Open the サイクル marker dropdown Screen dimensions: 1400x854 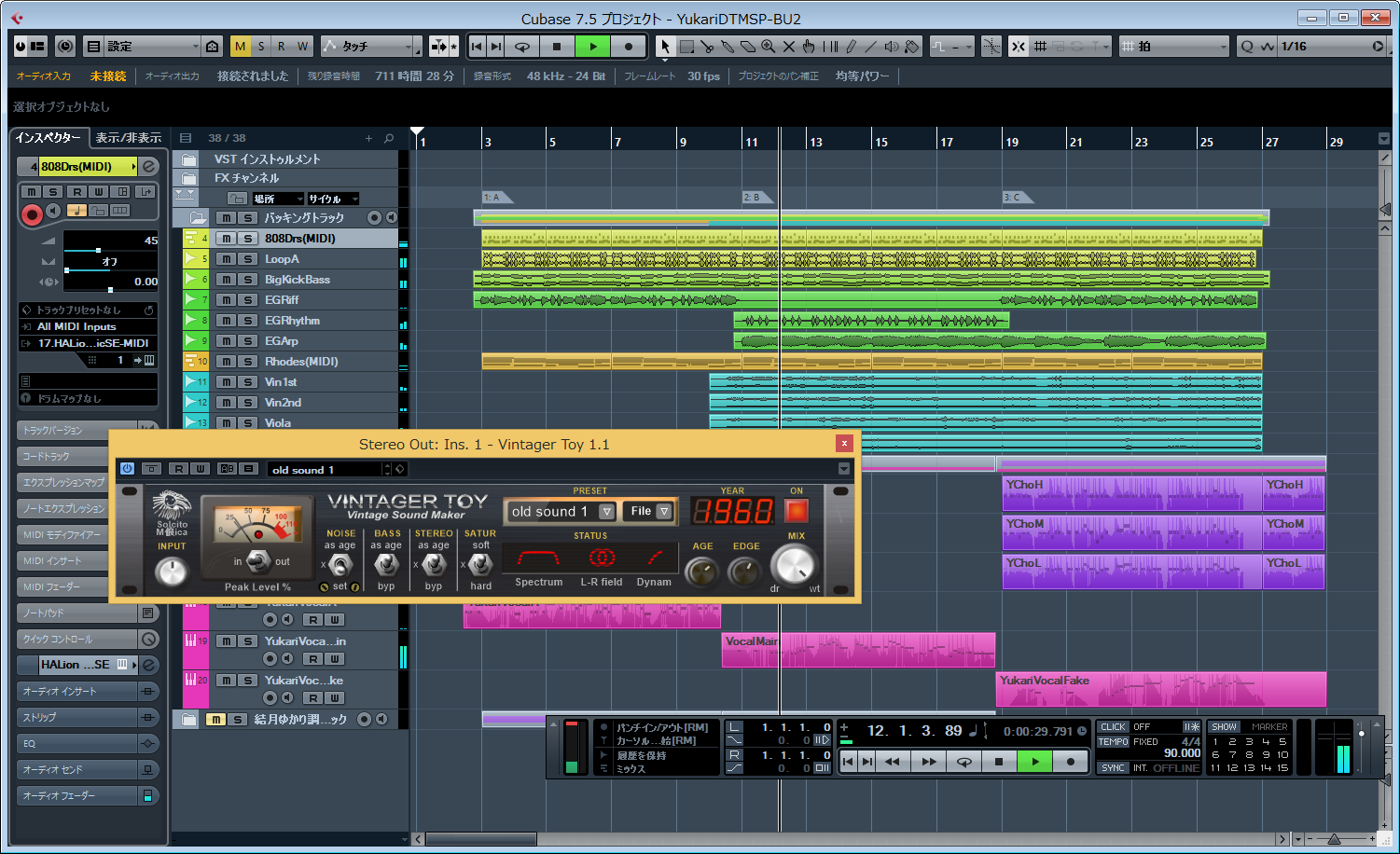333,199
